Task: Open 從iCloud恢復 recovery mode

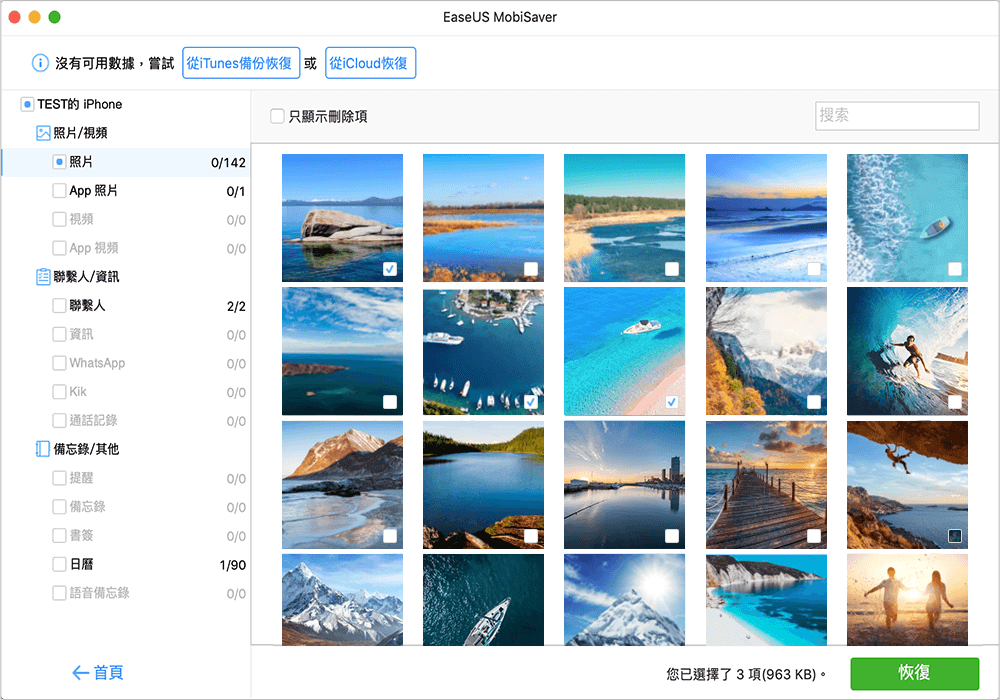Action: (371, 62)
